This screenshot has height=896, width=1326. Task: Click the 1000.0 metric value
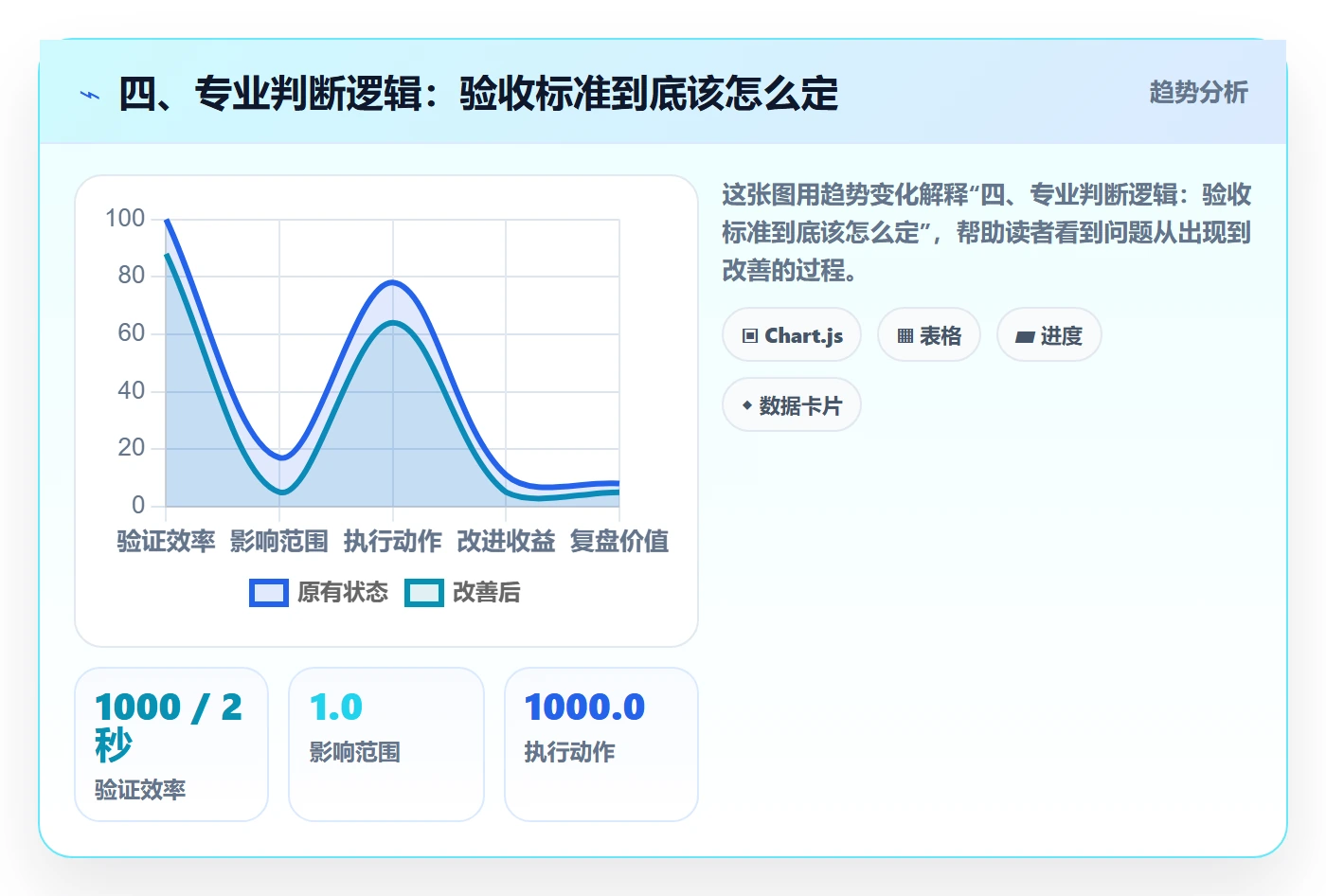tap(584, 708)
